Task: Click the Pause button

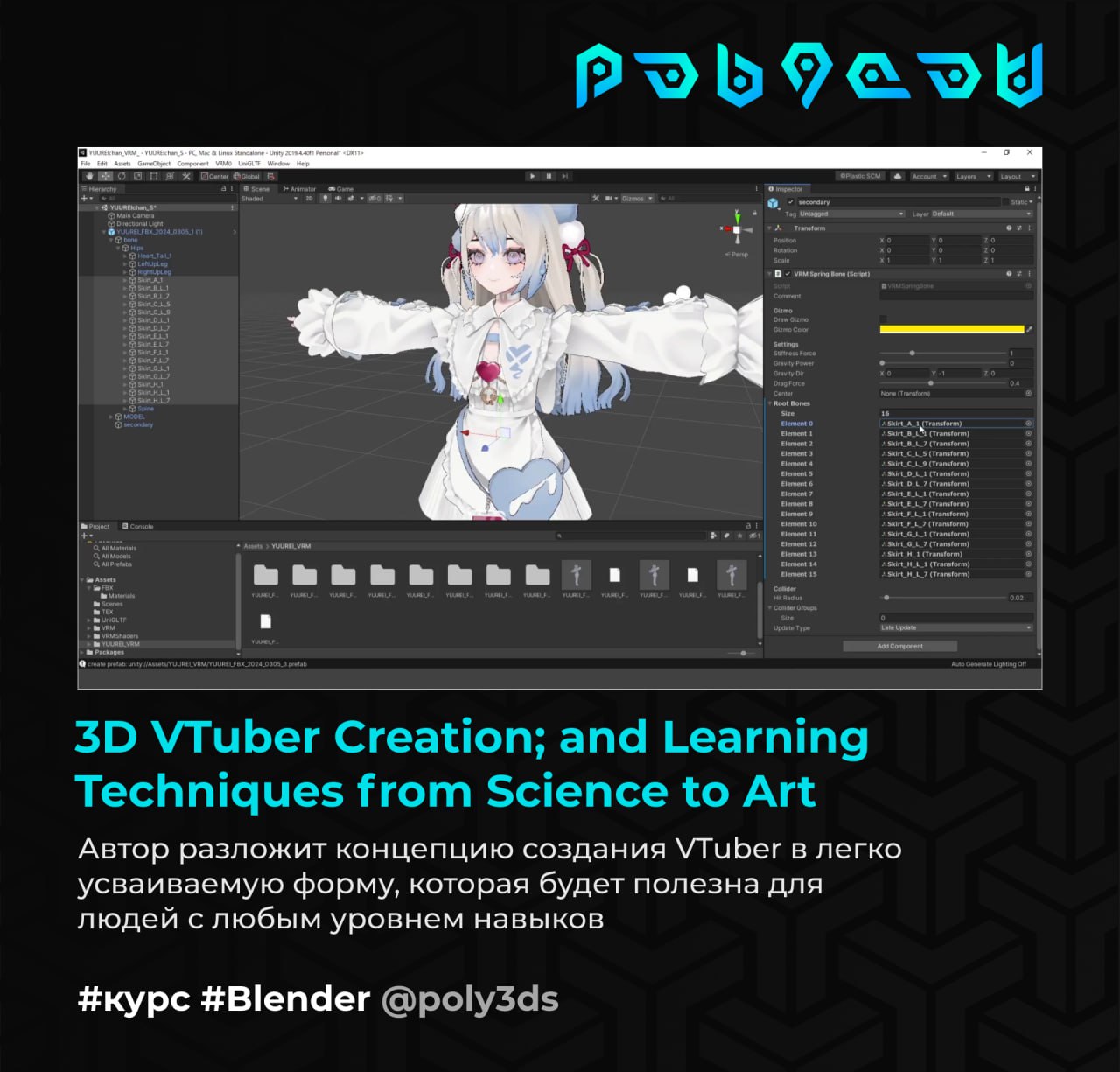Action: [x=549, y=176]
